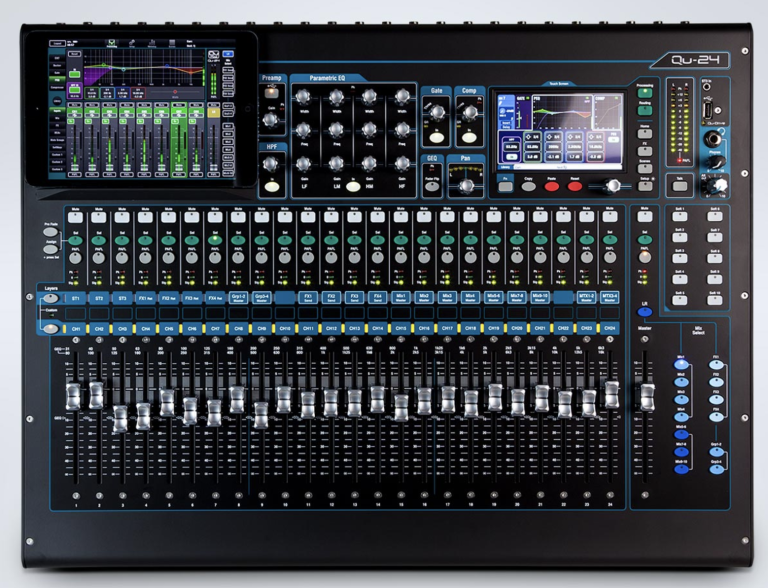768x588 pixels.
Task: Touch the Comp threshold knob
Action: coord(470,112)
